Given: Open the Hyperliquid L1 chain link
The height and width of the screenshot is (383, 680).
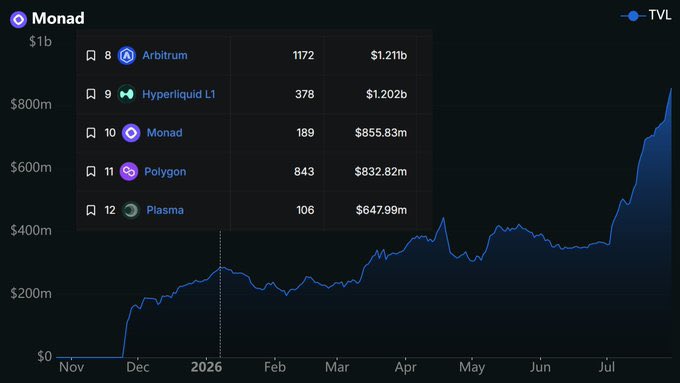Looking at the screenshot, I should pos(179,94).
